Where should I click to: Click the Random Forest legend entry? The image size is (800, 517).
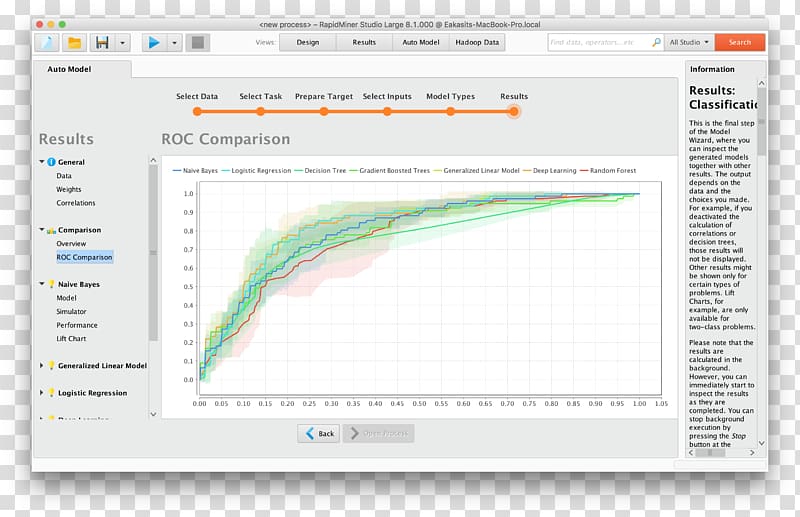pyautogui.click(x=608, y=170)
